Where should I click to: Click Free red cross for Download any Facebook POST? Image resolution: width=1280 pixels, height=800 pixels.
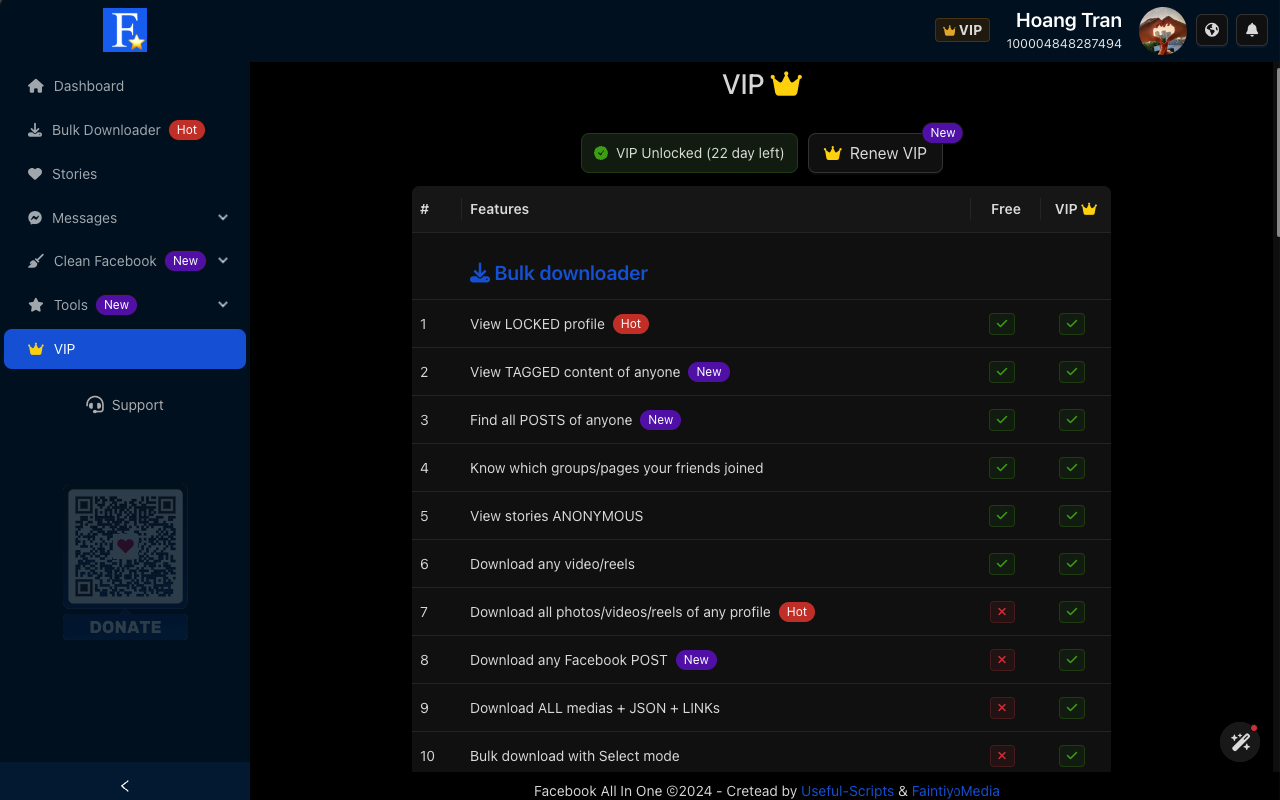point(1002,660)
